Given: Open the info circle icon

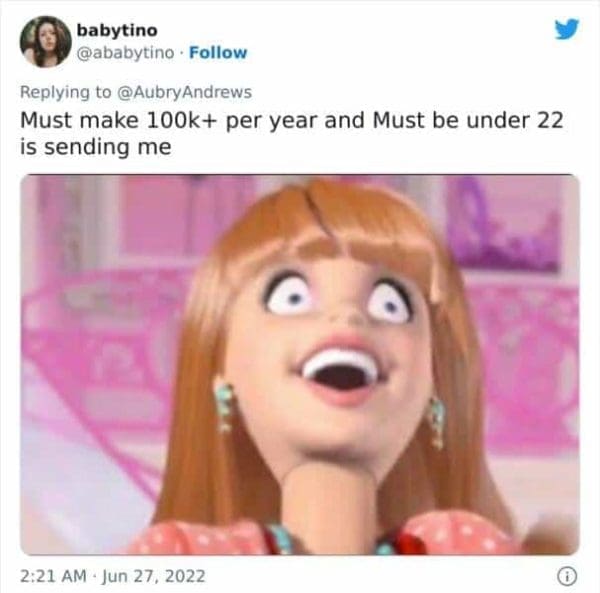Looking at the screenshot, I should pos(567,576).
